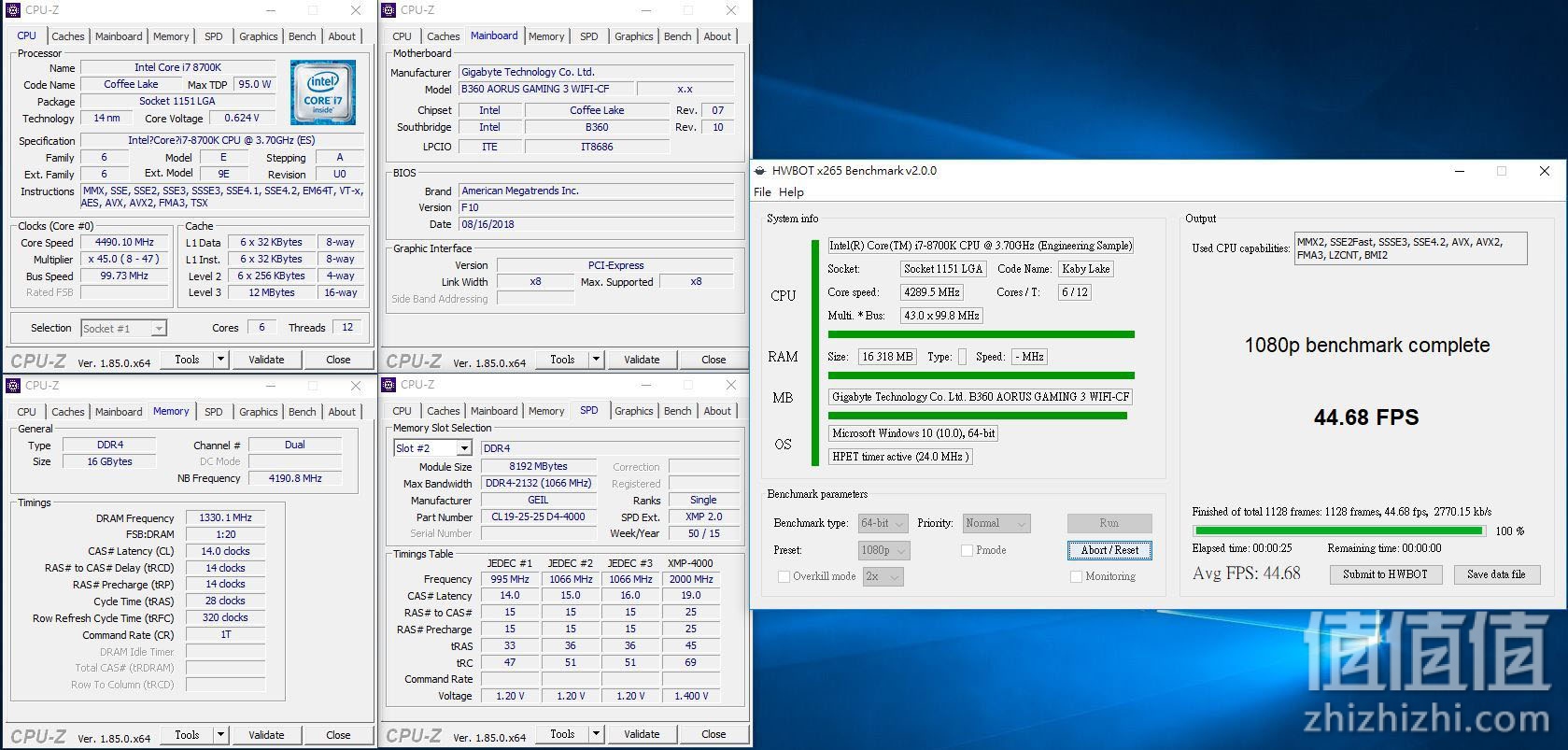
Task: Select the CPU tab in the Memory window
Action: pyautogui.click(x=27, y=412)
